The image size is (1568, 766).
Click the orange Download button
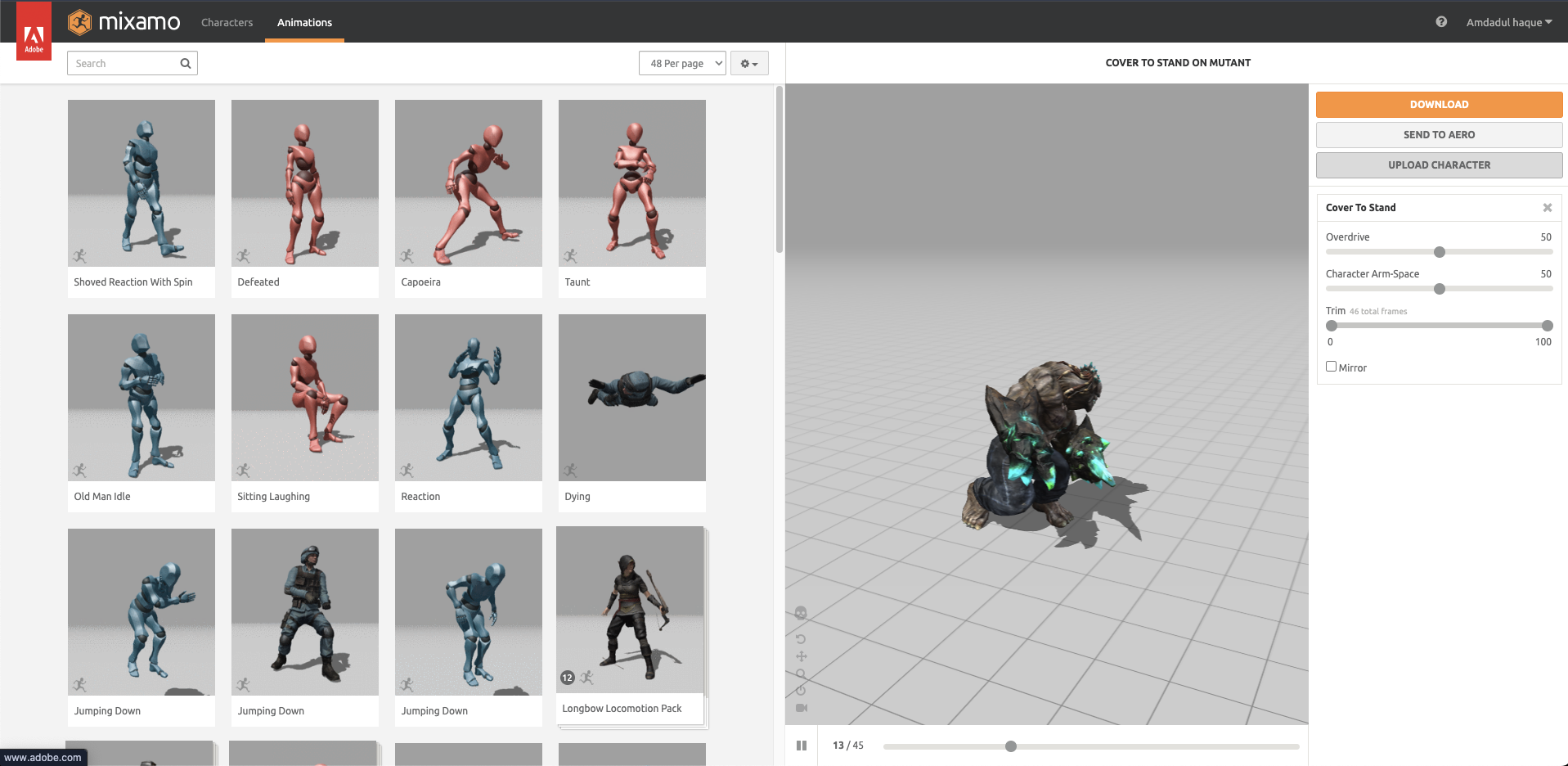[x=1439, y=105]
